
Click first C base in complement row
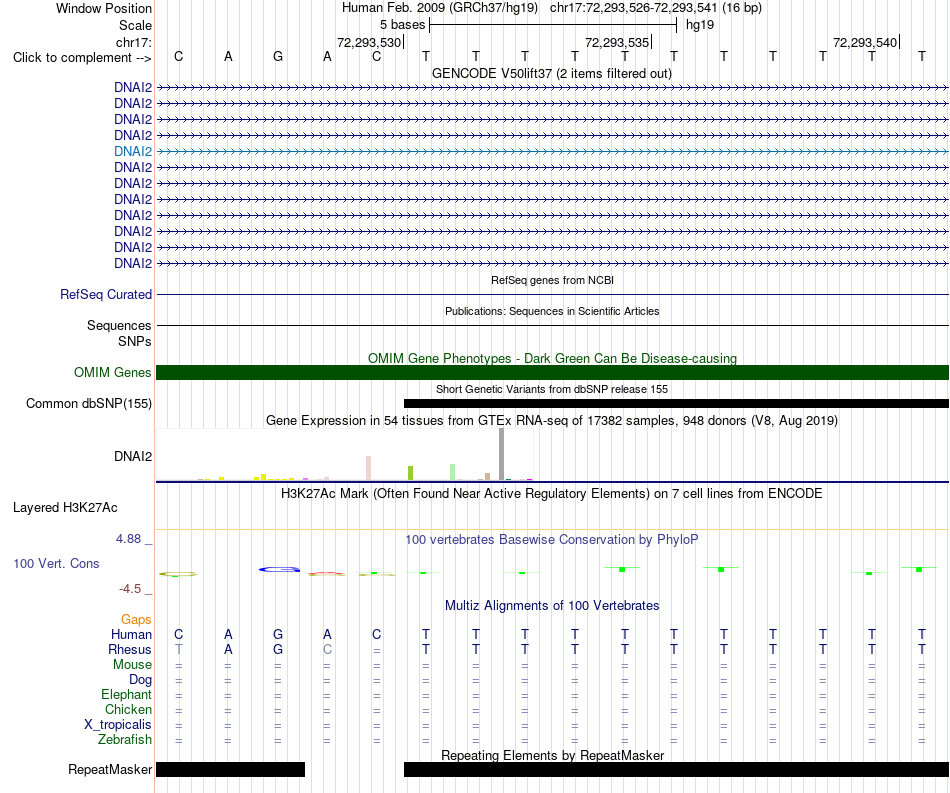(178, 56)
